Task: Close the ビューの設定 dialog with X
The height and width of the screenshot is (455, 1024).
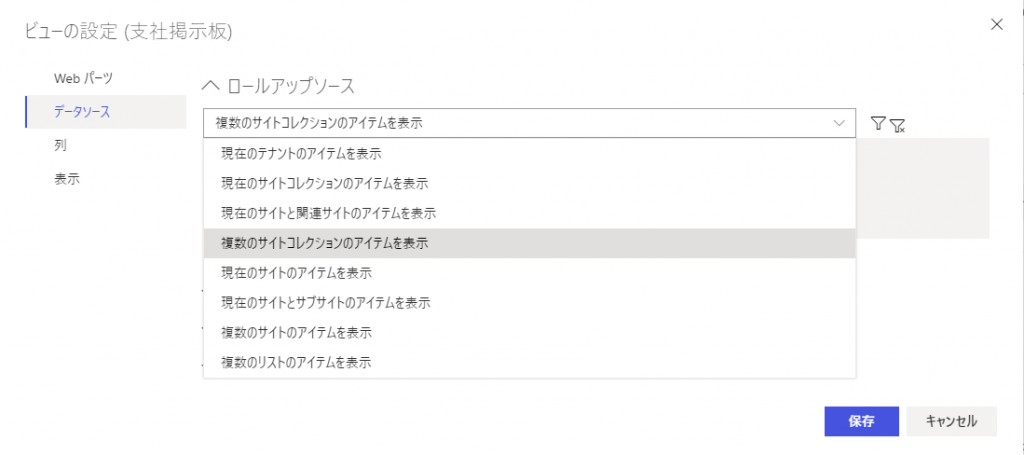Action: [996, 24]
